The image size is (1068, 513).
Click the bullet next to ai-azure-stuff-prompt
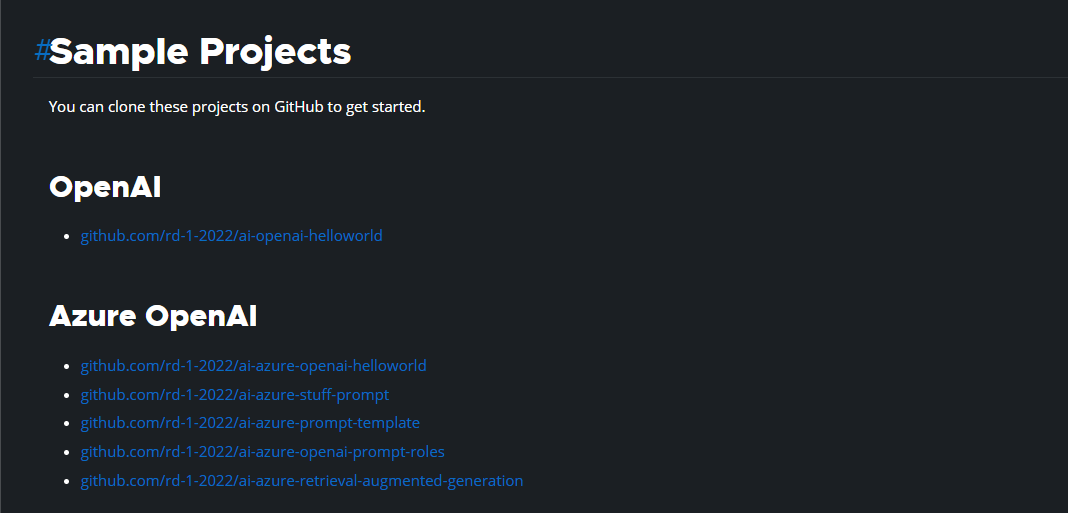pos(67,396)
